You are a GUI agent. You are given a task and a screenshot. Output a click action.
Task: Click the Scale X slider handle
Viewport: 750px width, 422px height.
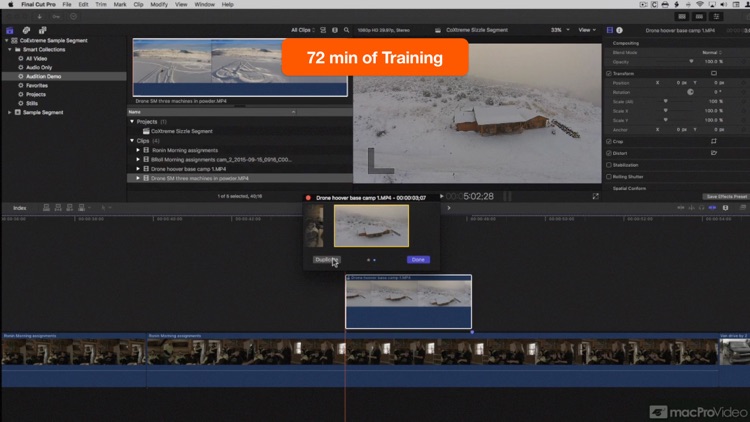click(665, 111)
